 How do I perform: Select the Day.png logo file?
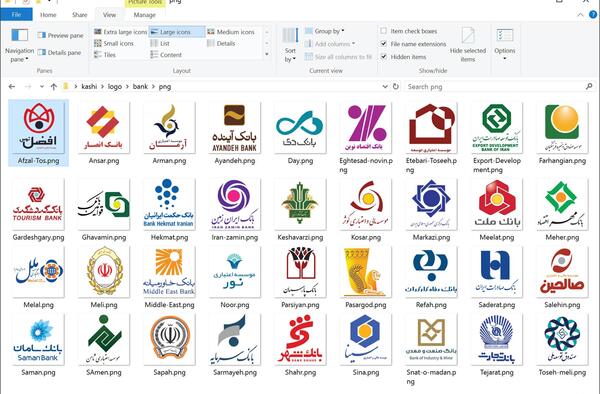300,127
